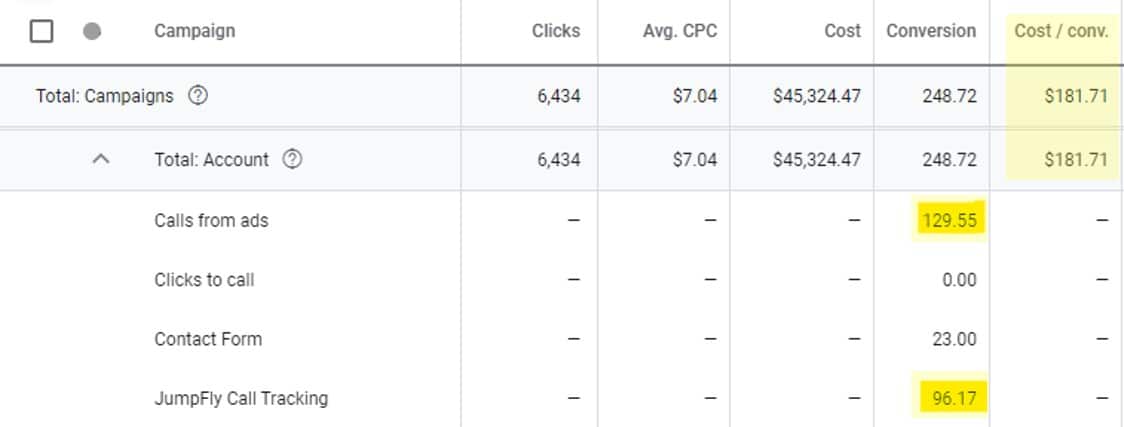Check the select-all campaigns checkbox
Viewport: 1124px width, 427px height.
pyautogui.click(x=41, y=32)
